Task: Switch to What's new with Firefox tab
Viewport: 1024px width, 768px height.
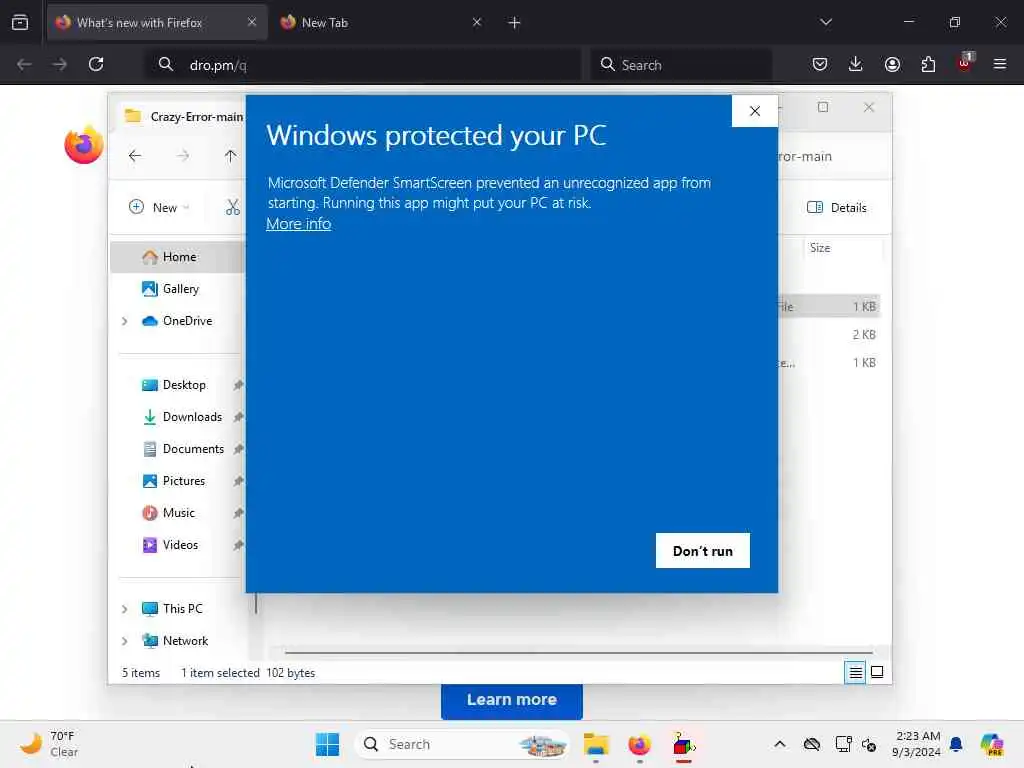Action: pos(157,23)
